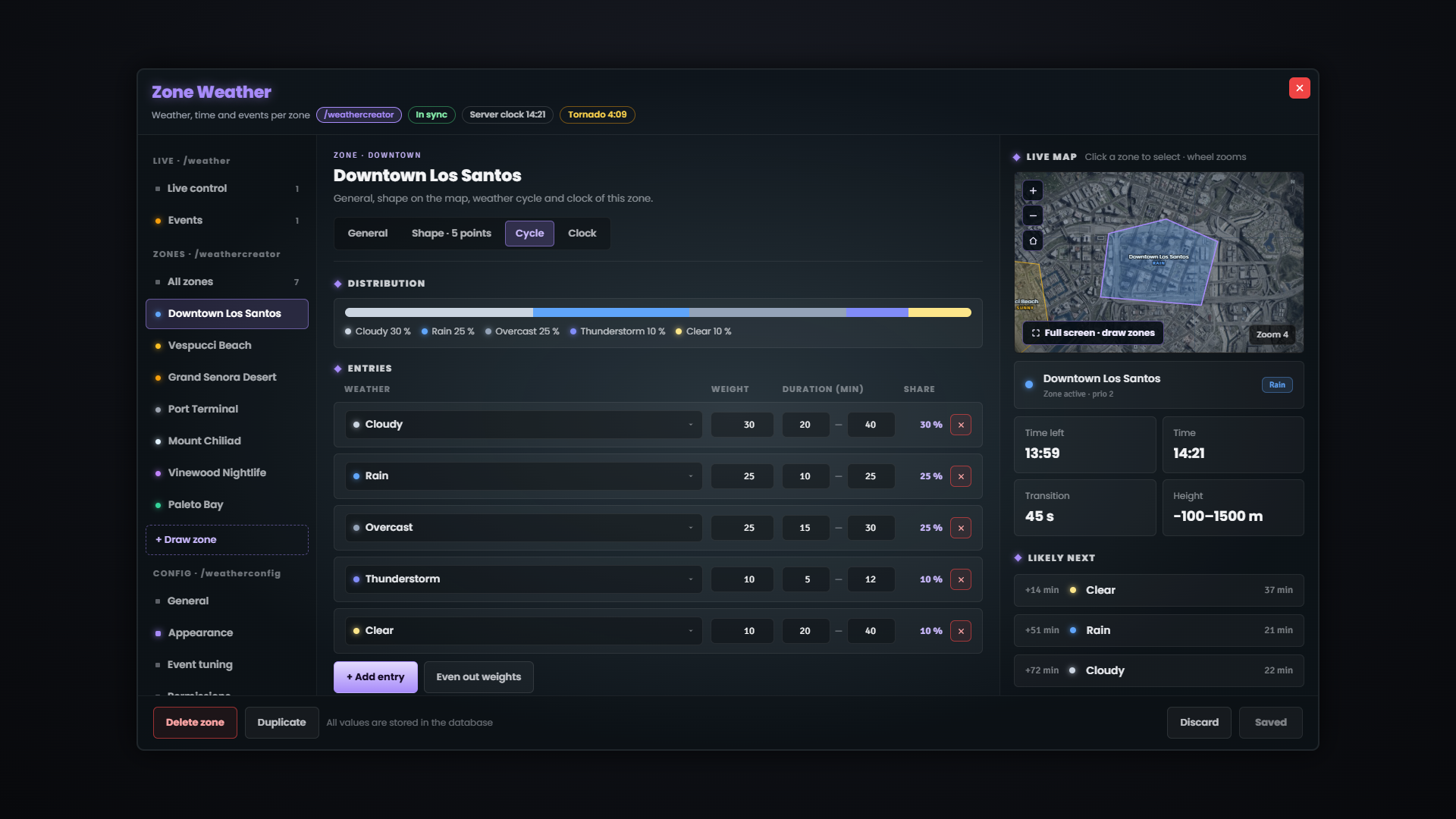This screenshot has height=819, width=1456.
Task: Remove the Overcast entry
Action: tap(961, 528)
